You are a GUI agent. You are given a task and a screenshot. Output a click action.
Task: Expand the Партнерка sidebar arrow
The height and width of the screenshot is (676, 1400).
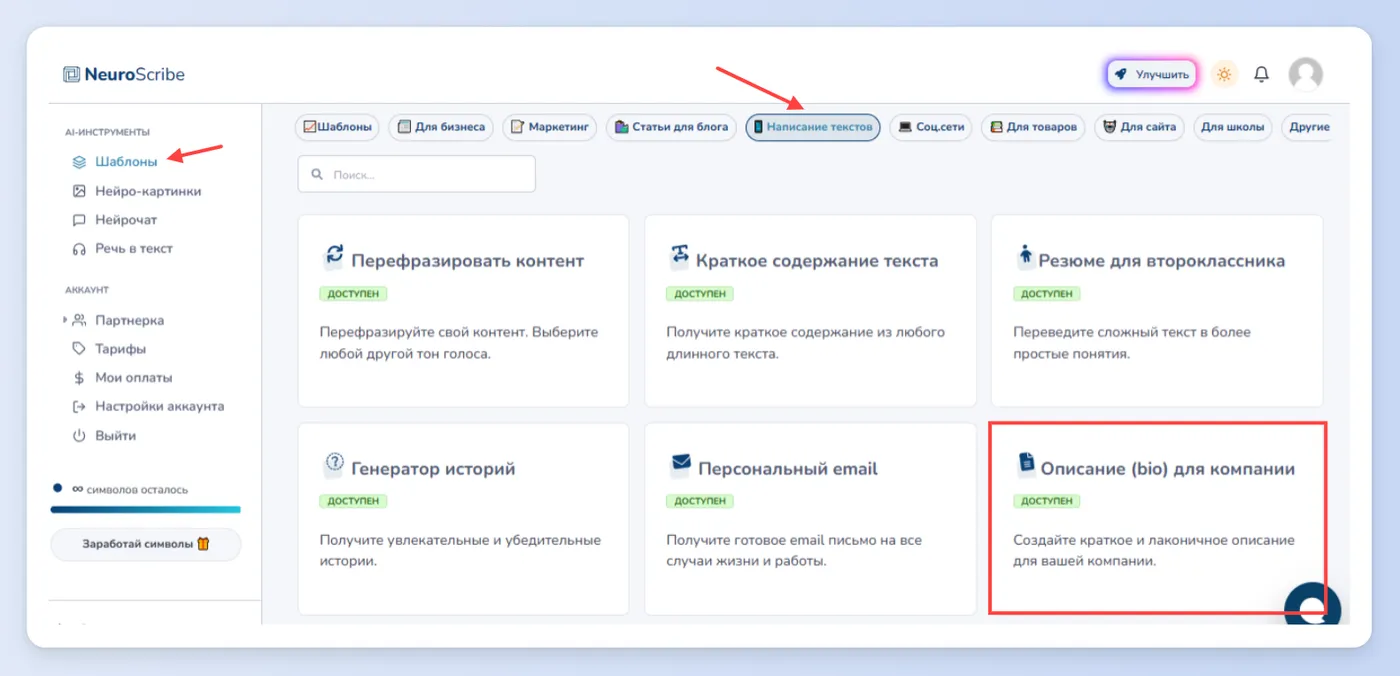(x=65, y=320)
